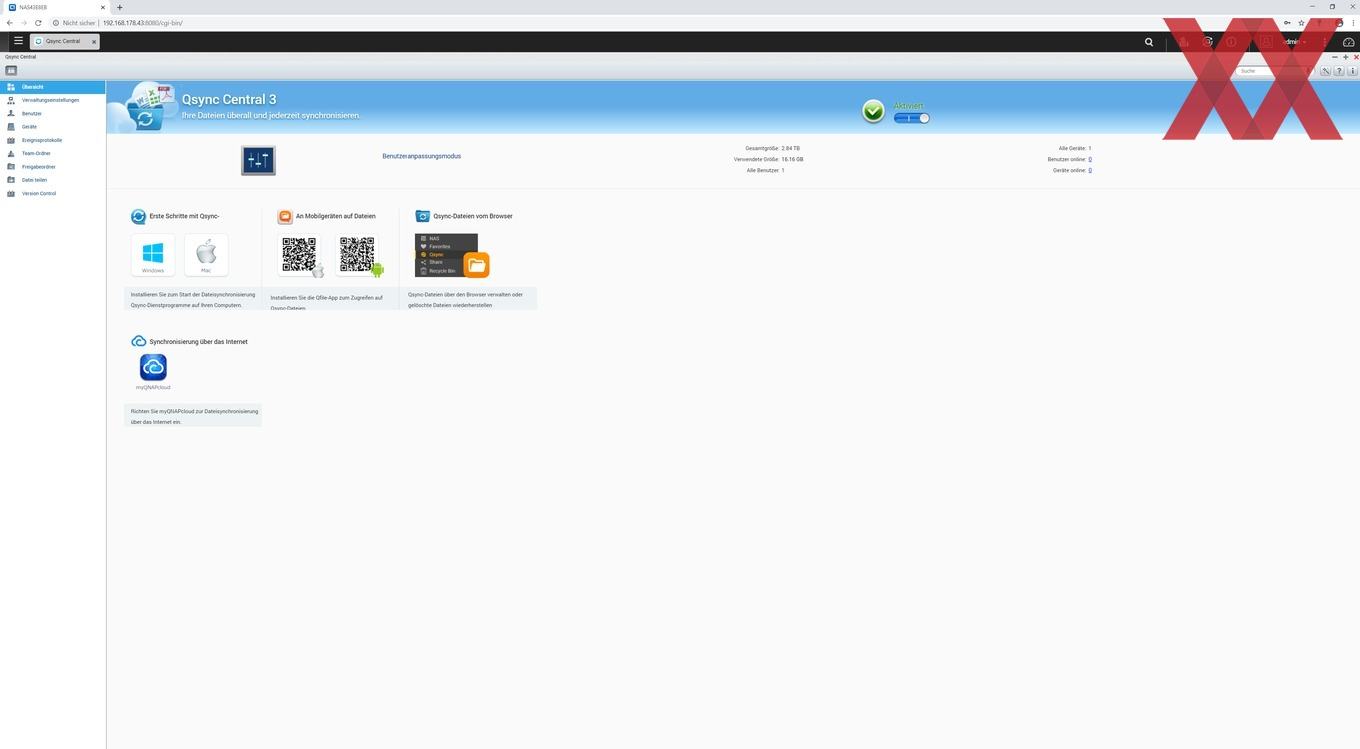Screen dimensions: 1360x749
Task: Open a new browser tab
Action: (x=120, y=7)
